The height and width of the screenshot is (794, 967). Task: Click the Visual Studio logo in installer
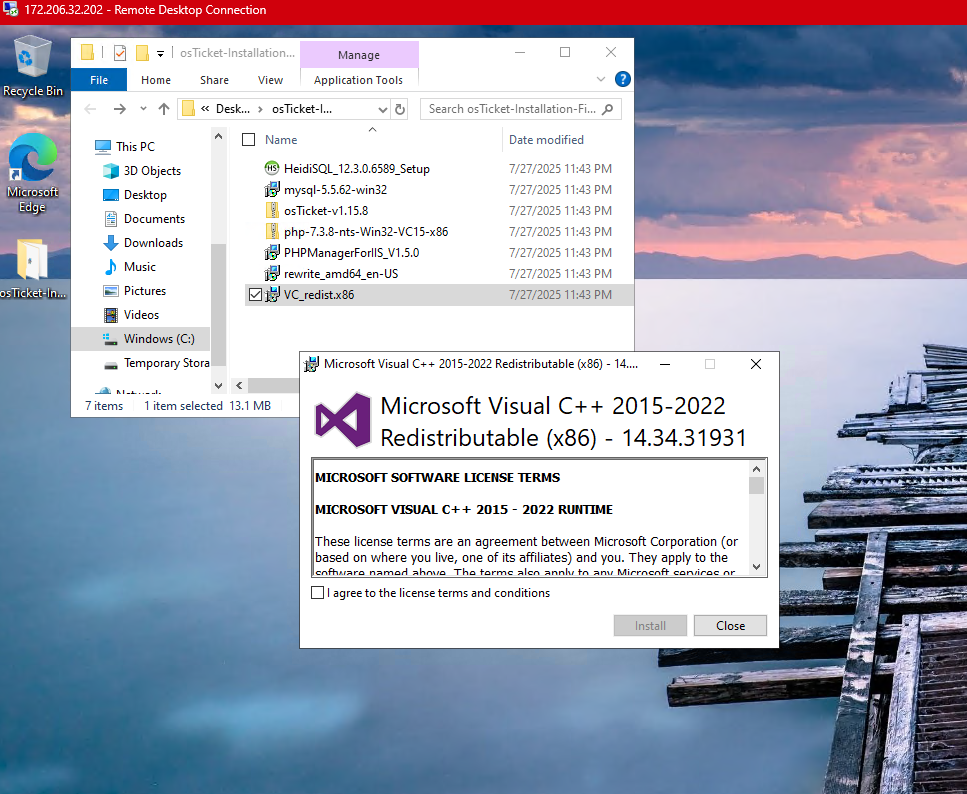pyautogui.click(x=342, y=420)
